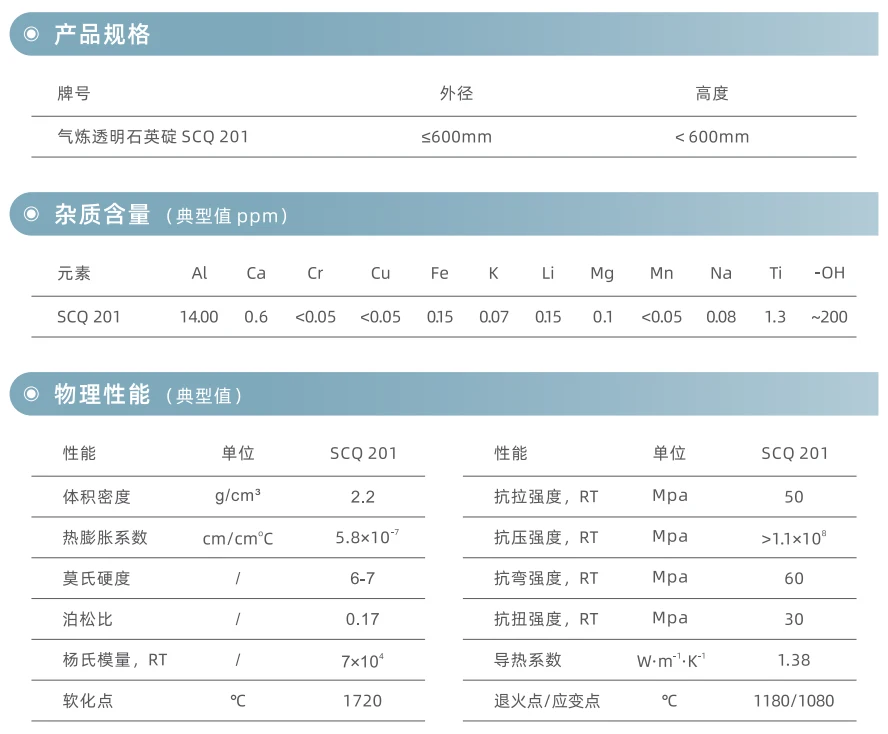Click the bullet icon beside 物理性能

coord(32,394)
